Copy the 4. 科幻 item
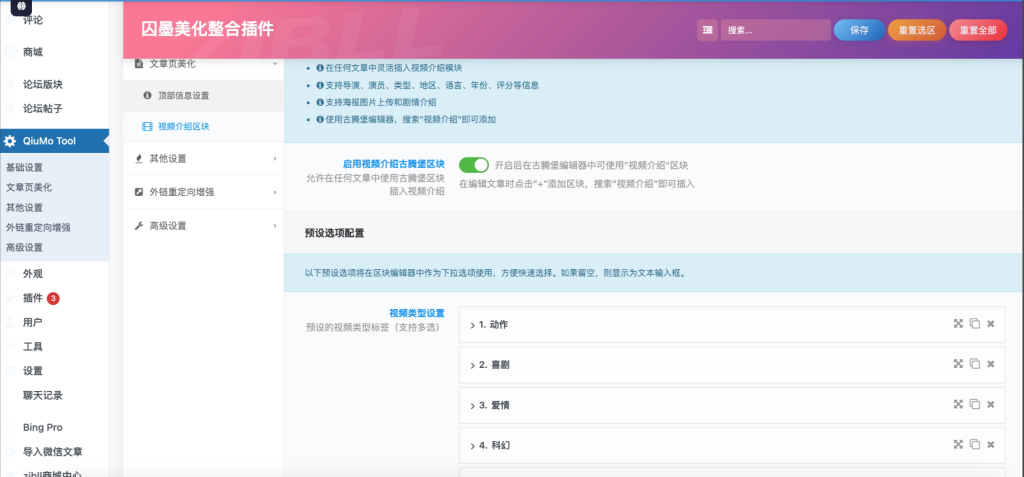Screen dimensions: 1024x477 click(974, 445)
